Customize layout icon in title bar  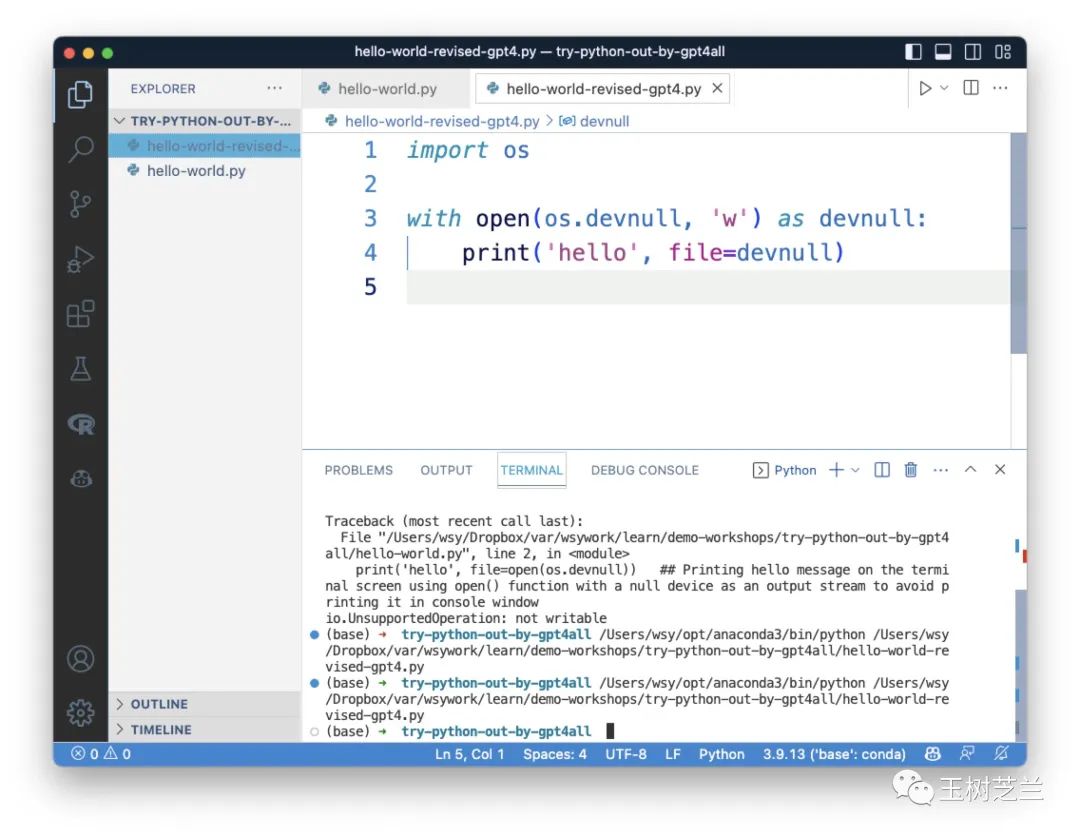(x=1003, y=52)
